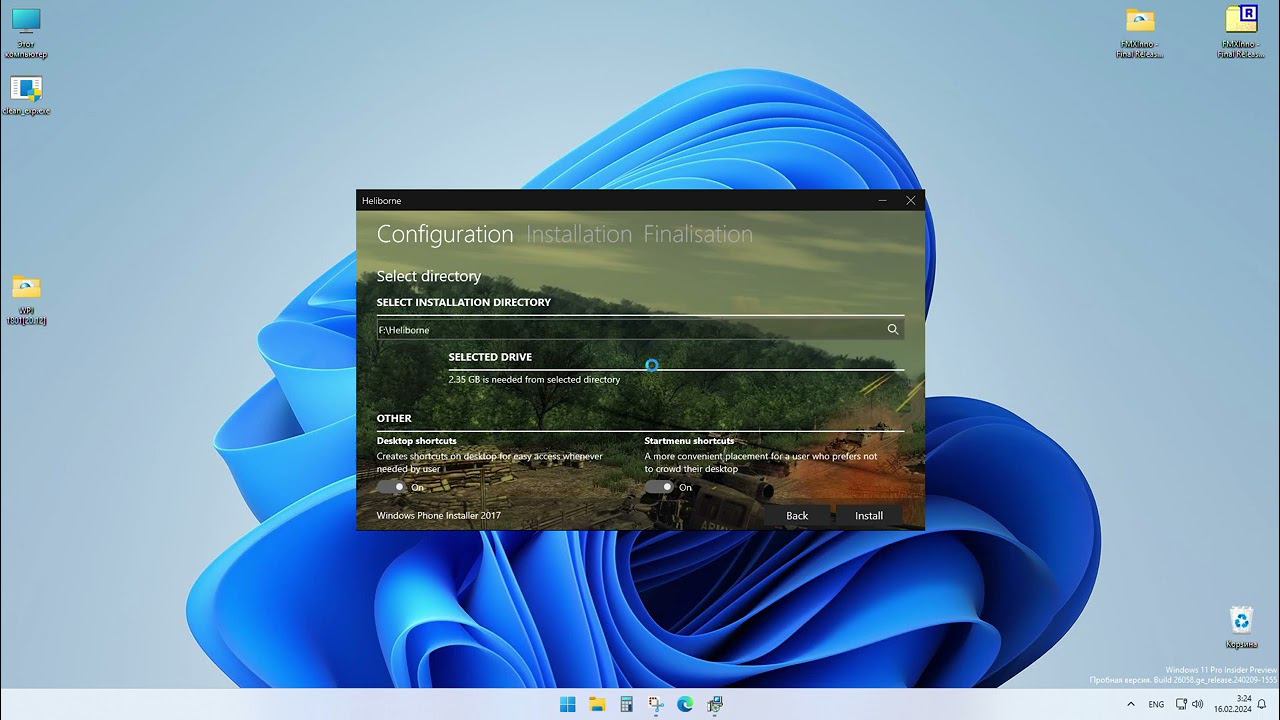Click the Install button
The height and width of the screenshot is (720, 1280).
869,516
